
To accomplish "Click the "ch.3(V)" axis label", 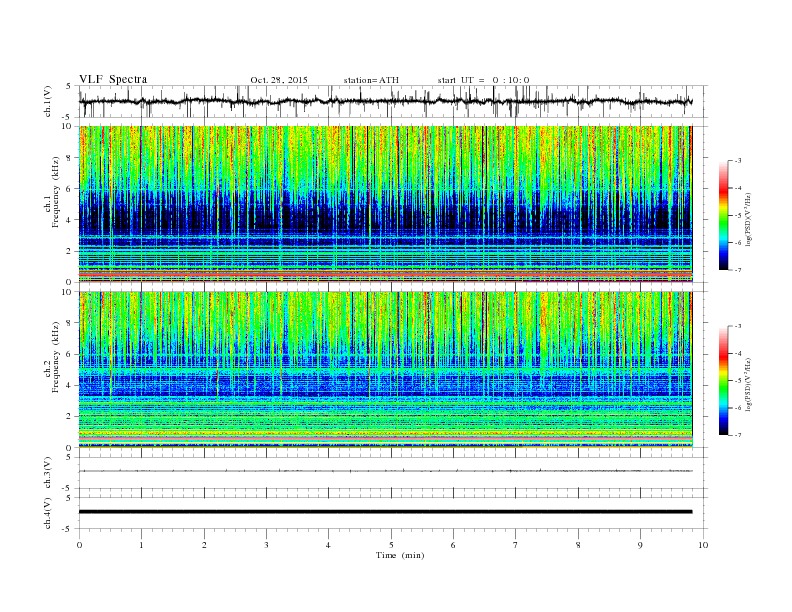I will [48, 473].
